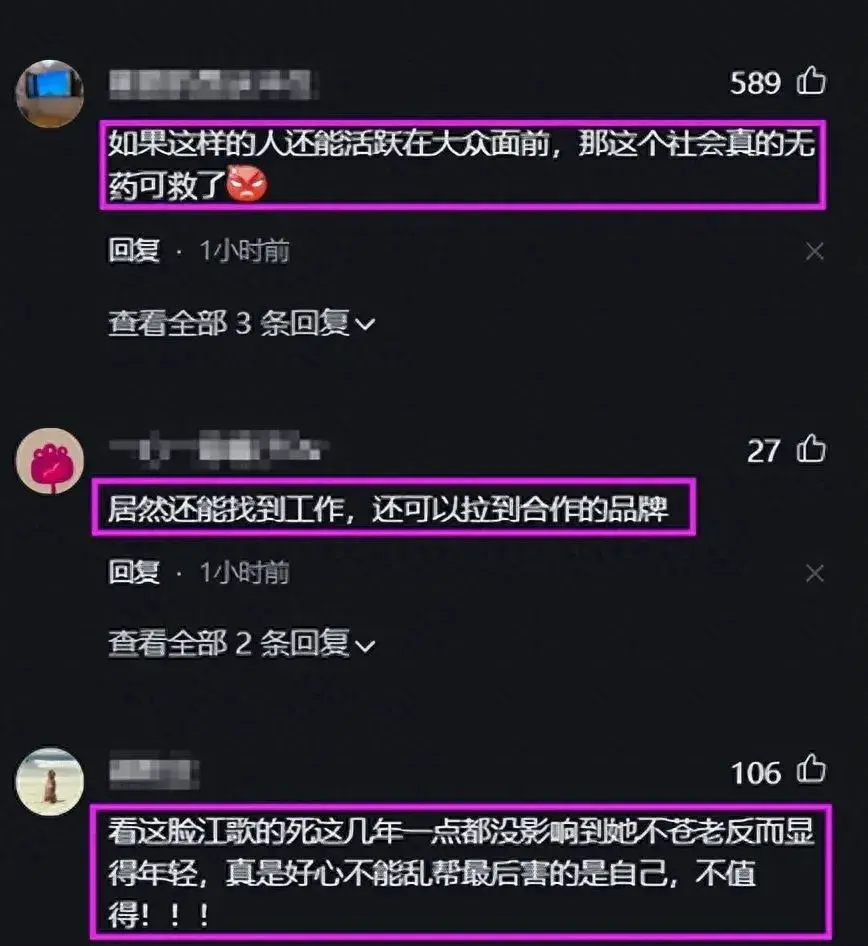868x946 pixels.
Task: Click the chevron next to 2 条回复
Action: pos(364,646)
